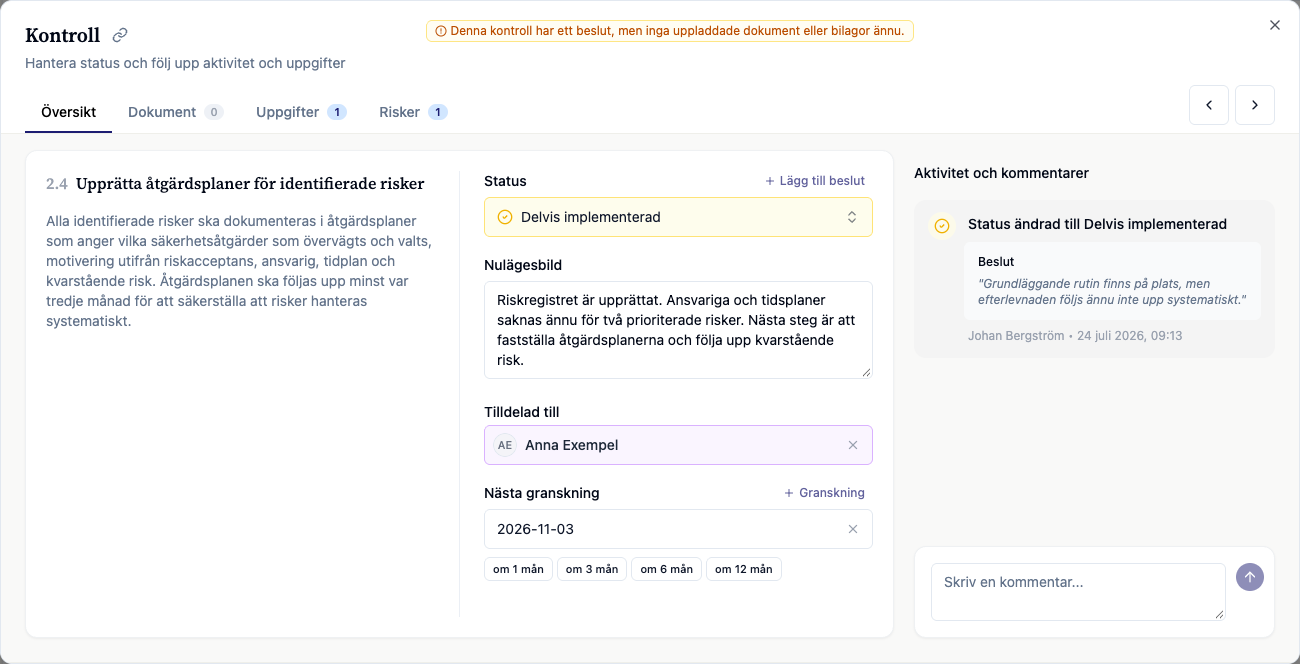Screen dimensions: 1300x664
Task: Click the warning icon in the banner
Action: tap(441, 31)
